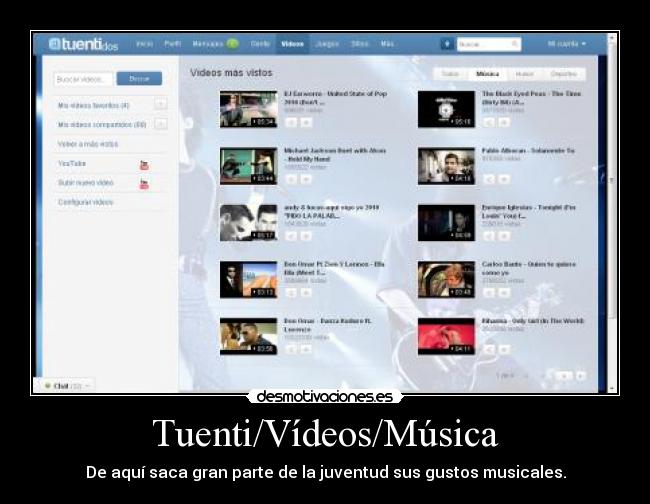Click the Buscar vídeos input field
This screenshot has width=650, height=504.
[83, 79]
